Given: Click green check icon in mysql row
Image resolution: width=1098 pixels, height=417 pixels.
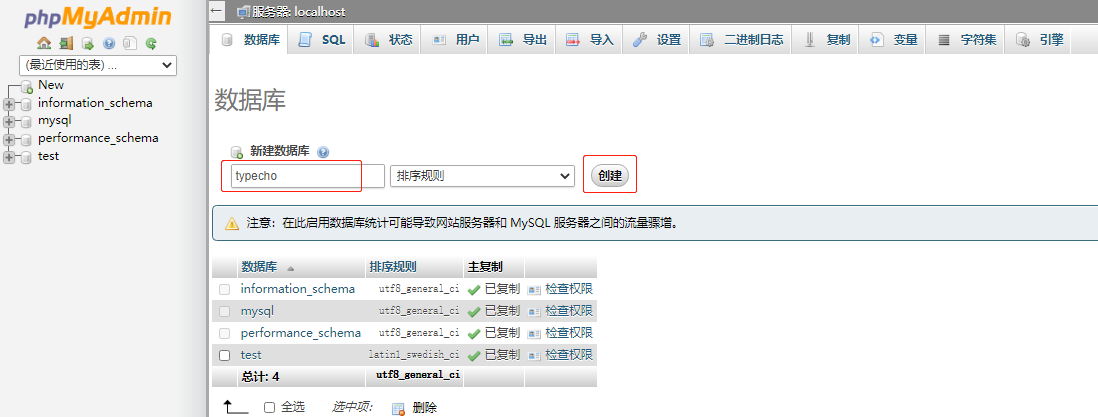Looking at the screenshot, I should (474, 311).
